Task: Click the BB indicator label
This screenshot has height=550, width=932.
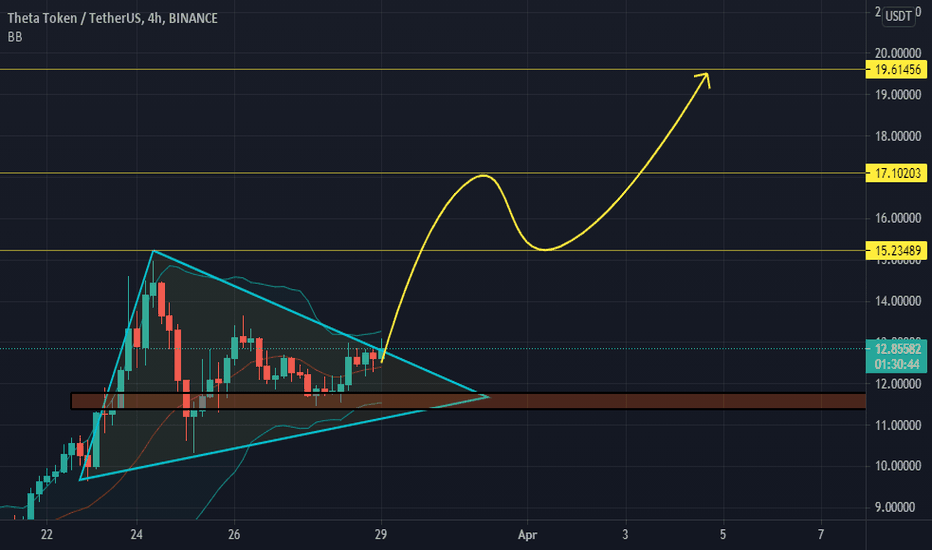Action: 15,37
